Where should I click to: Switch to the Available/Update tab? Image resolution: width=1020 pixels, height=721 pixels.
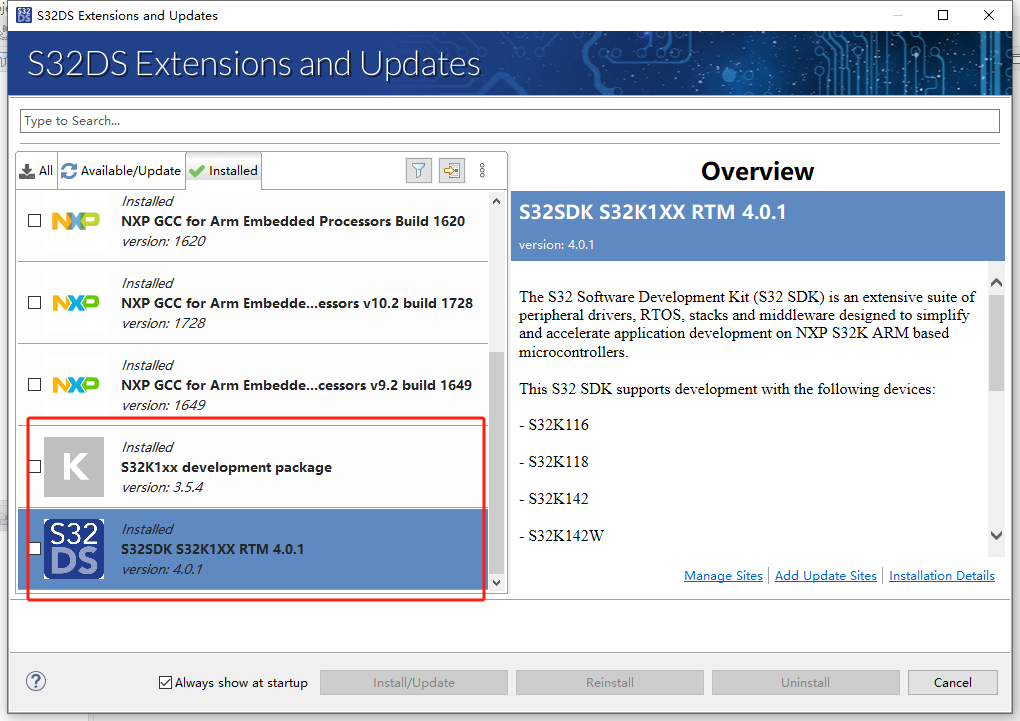[x=121, y=171]
